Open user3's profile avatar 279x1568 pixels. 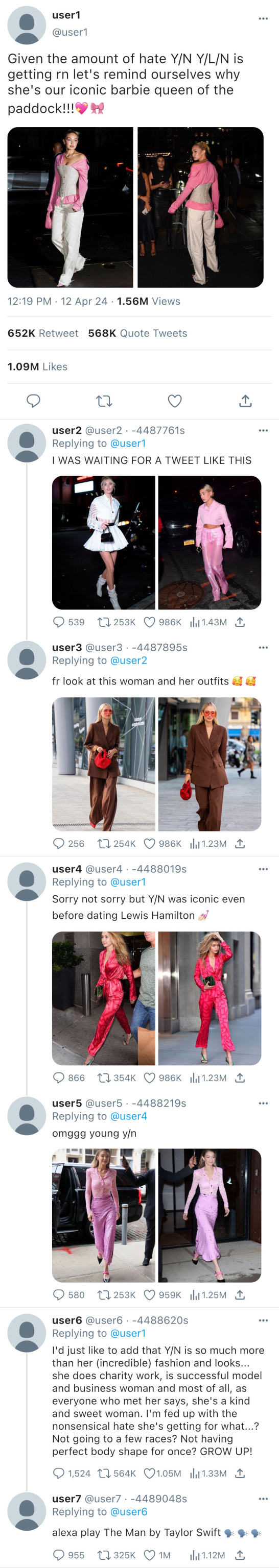click(27, 660)
